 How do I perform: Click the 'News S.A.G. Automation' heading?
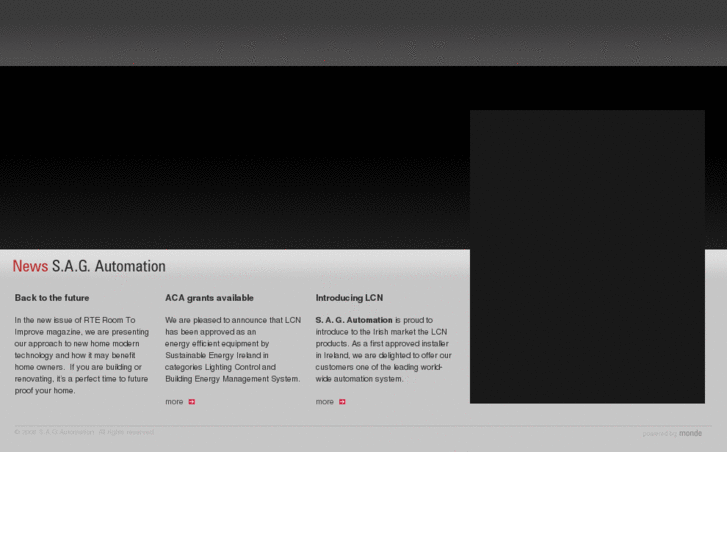(89, 266)
